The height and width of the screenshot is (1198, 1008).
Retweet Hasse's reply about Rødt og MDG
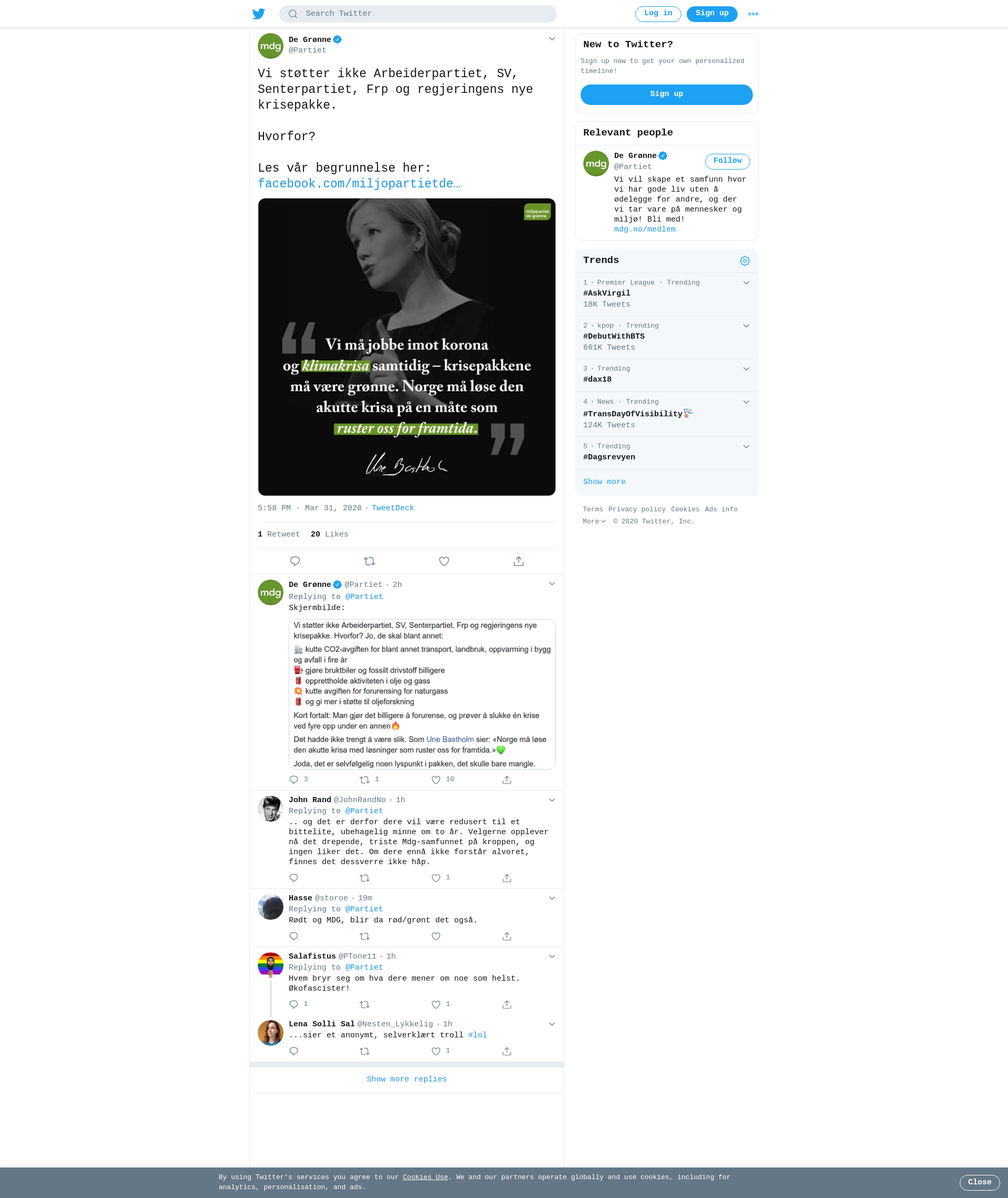tap(364, 936)
